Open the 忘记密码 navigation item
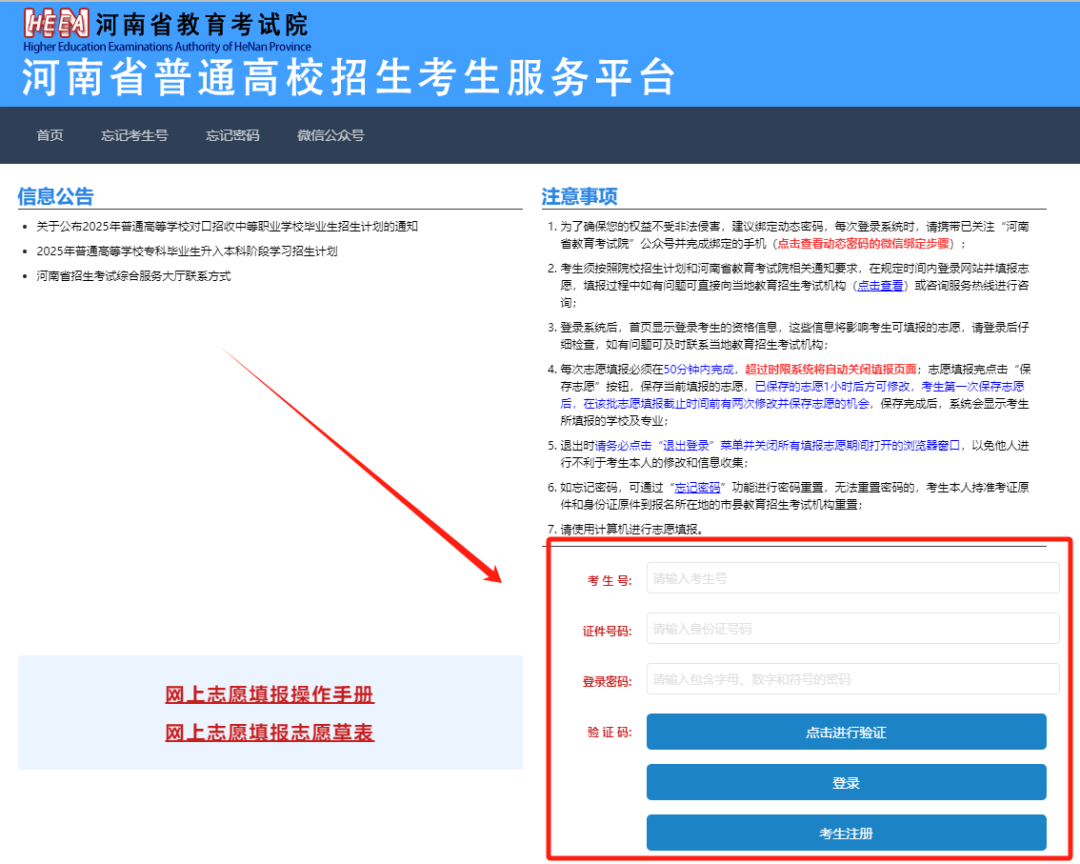 click(x=232, y=135)
